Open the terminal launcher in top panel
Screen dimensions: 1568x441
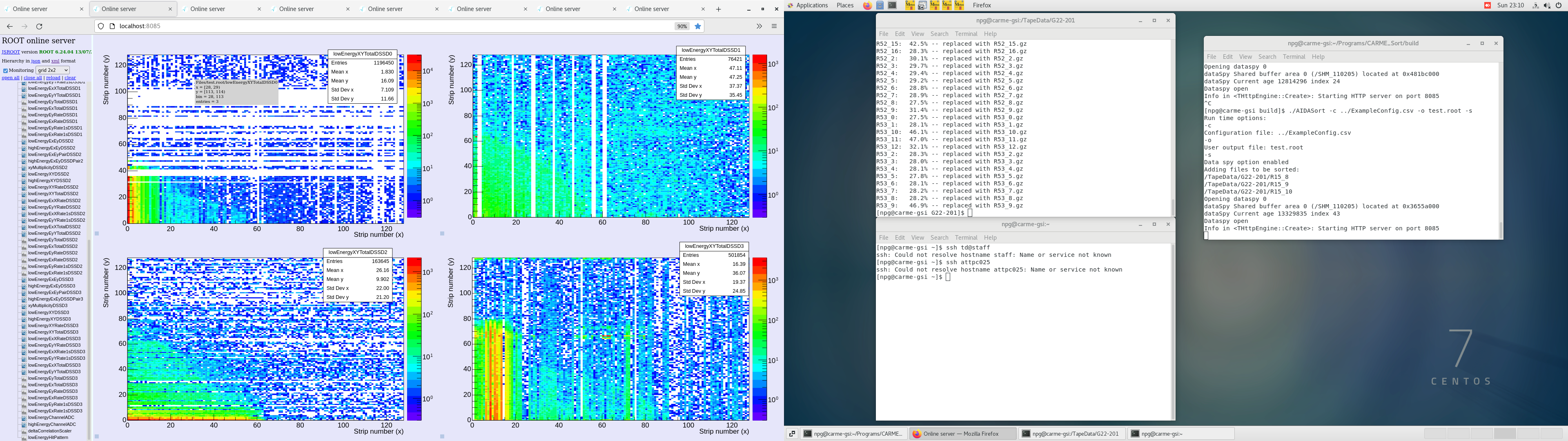[892, 5]
